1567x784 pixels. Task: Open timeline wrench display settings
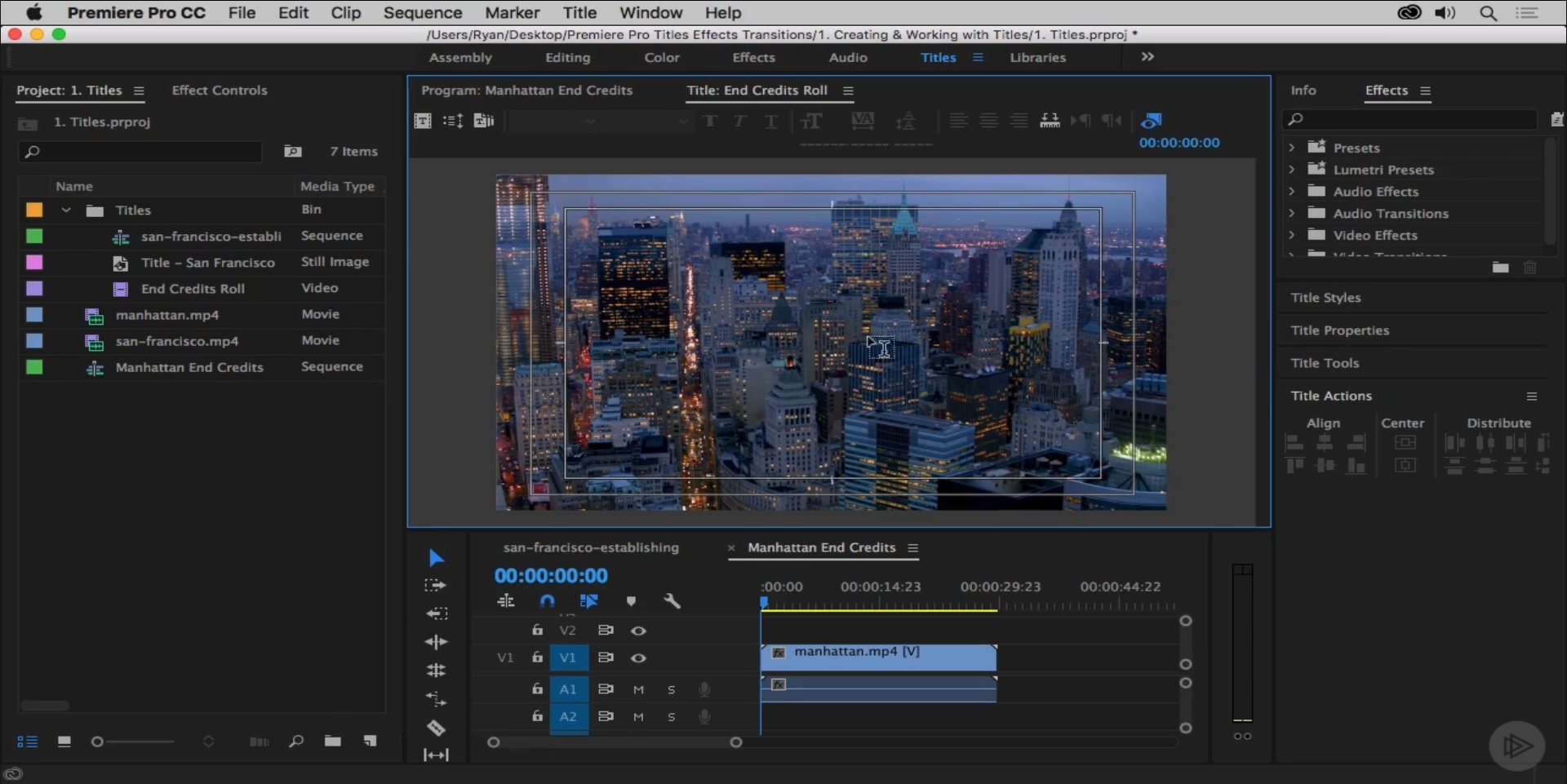point(673,601)
